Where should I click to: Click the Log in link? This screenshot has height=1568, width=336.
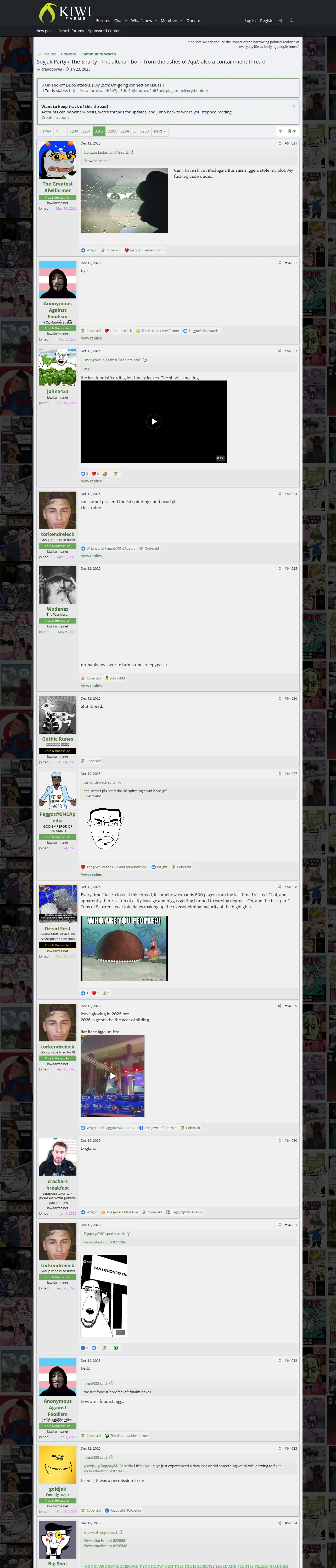coord(250,21)
